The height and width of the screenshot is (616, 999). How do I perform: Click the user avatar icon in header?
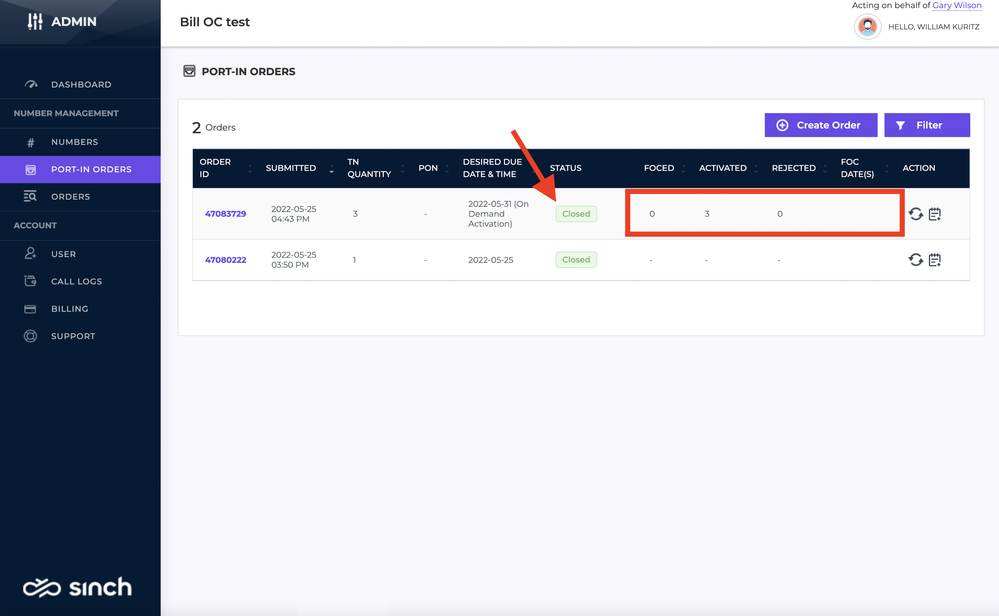click(867, 27)
